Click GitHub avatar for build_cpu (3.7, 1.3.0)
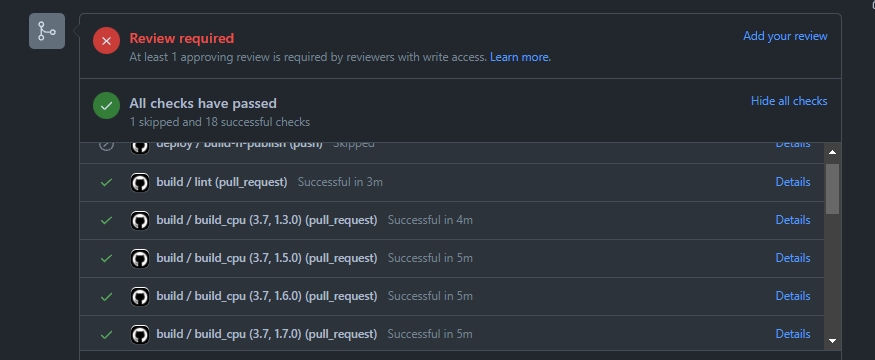The height and width of the screenshot is (360, 875). tap(140, 220)
